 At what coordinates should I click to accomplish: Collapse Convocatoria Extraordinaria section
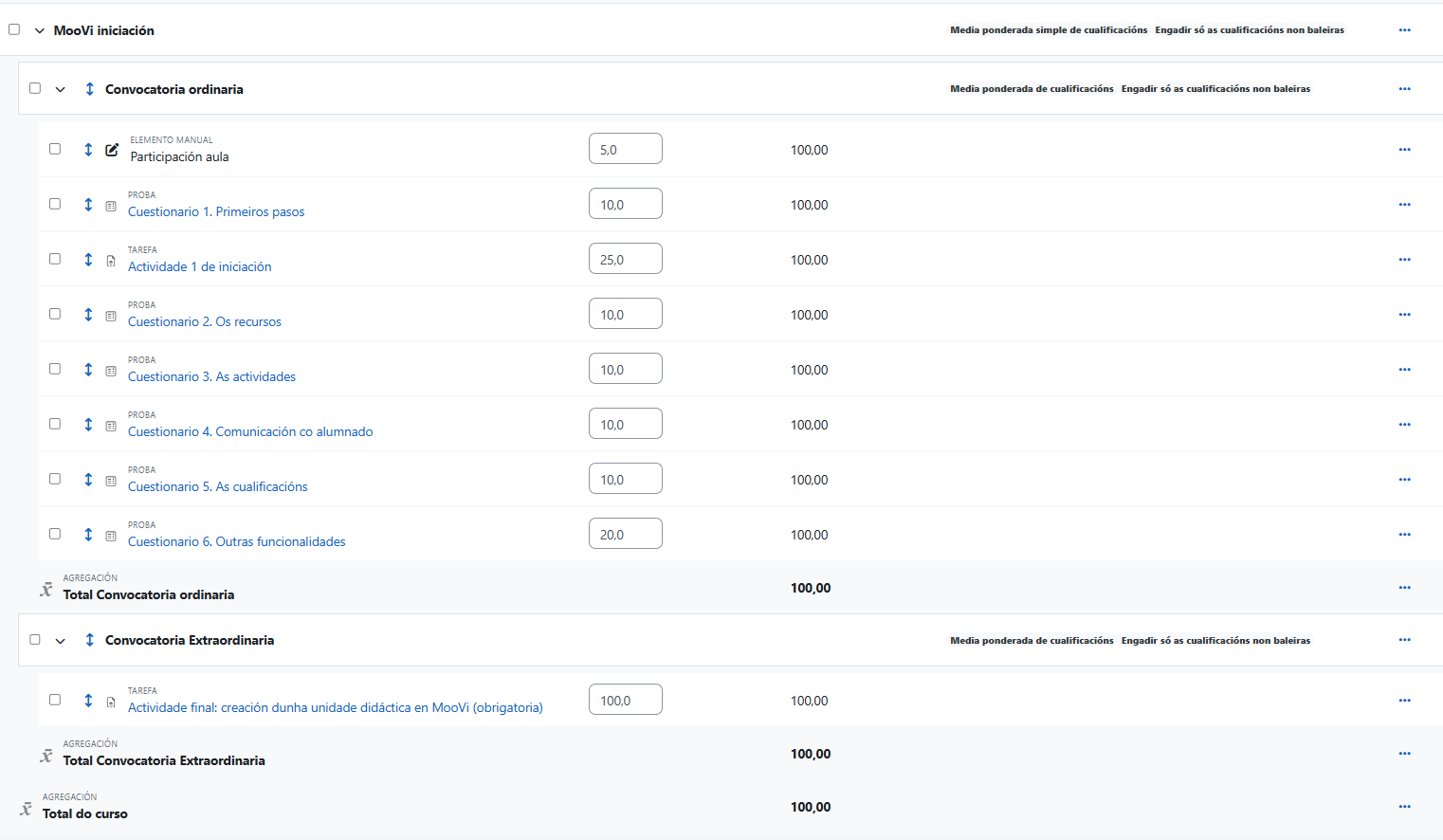(x=60, y=641)
